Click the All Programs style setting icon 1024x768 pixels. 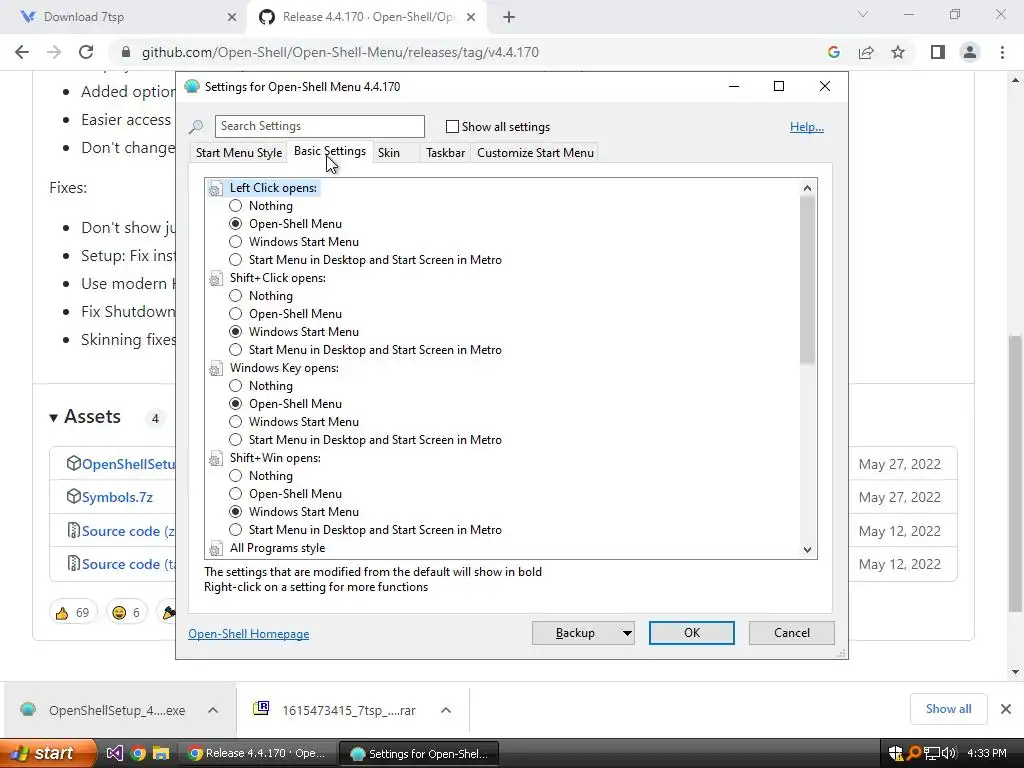pos(215,549)
